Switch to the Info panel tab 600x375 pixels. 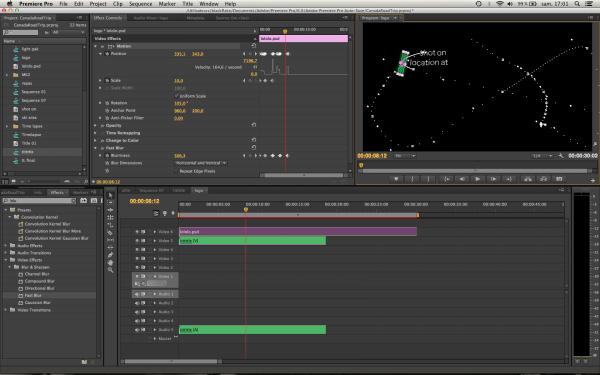38,192
